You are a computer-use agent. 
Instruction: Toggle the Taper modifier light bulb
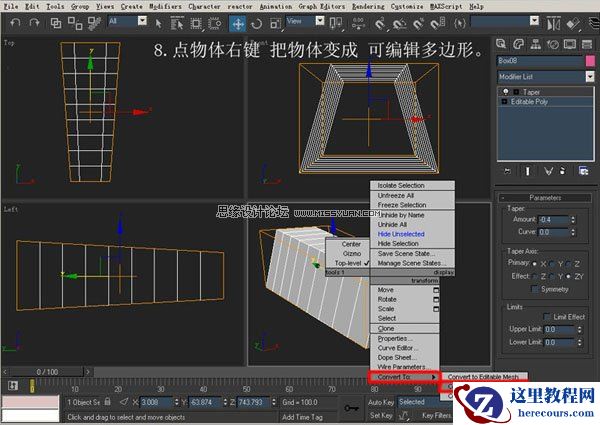click(x=505, y=92)
